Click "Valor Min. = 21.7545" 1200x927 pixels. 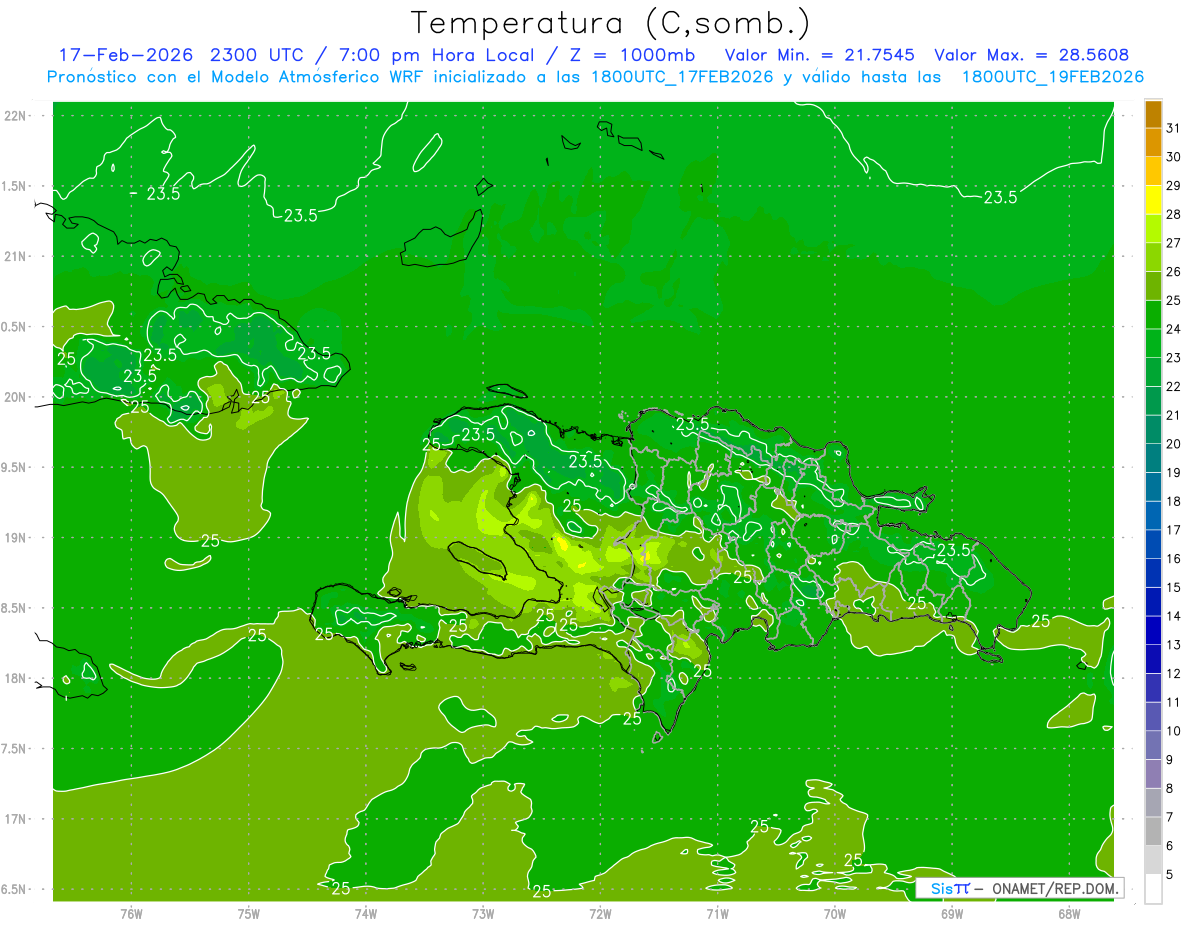819,55
